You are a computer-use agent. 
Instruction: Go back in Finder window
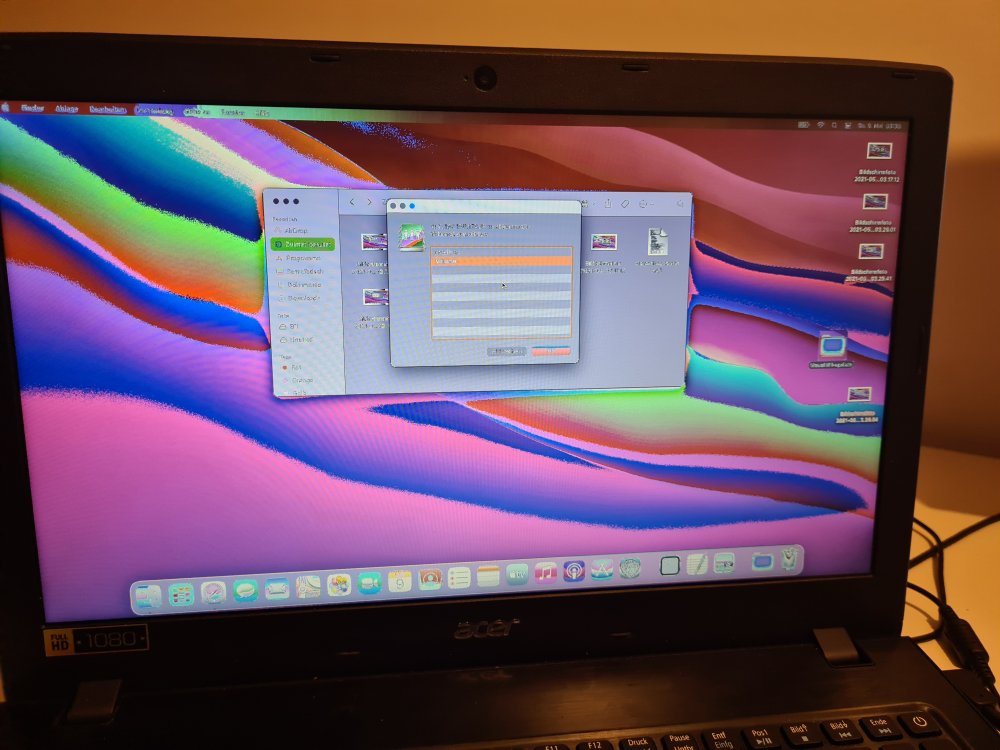coord(351,202)
